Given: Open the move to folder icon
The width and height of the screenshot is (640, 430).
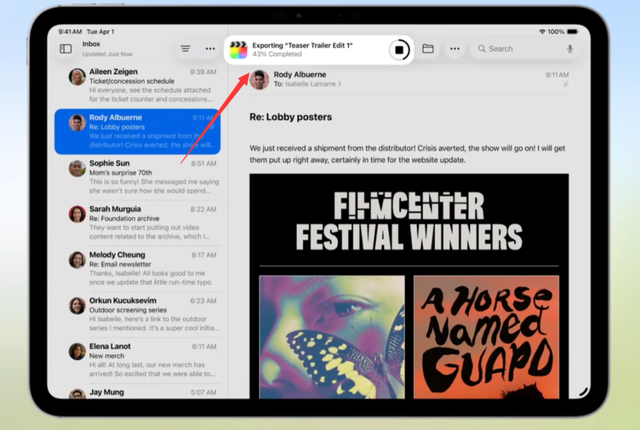Looking at the screenshot, I should (428, 49).
